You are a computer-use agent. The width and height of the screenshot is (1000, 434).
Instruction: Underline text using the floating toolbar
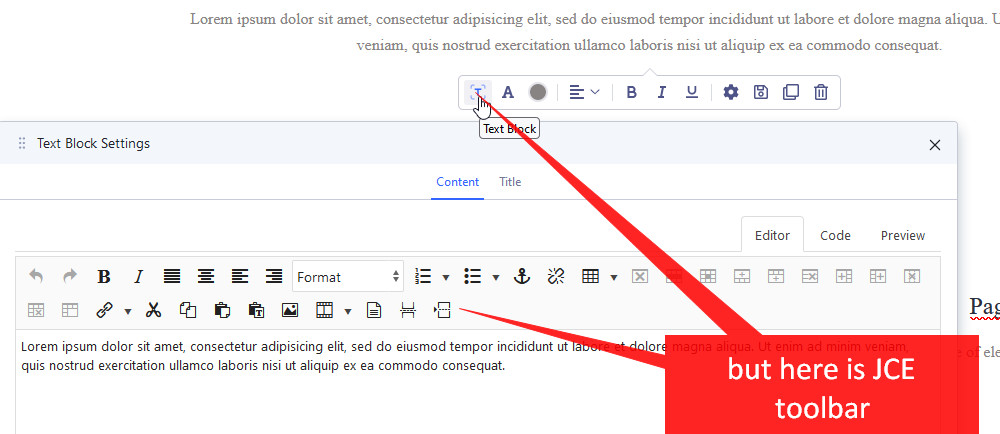click(691, 92)
